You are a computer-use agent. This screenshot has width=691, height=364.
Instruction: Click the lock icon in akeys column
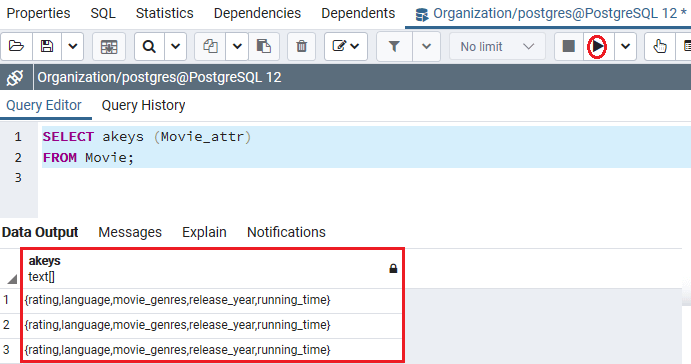coord(393,268)
